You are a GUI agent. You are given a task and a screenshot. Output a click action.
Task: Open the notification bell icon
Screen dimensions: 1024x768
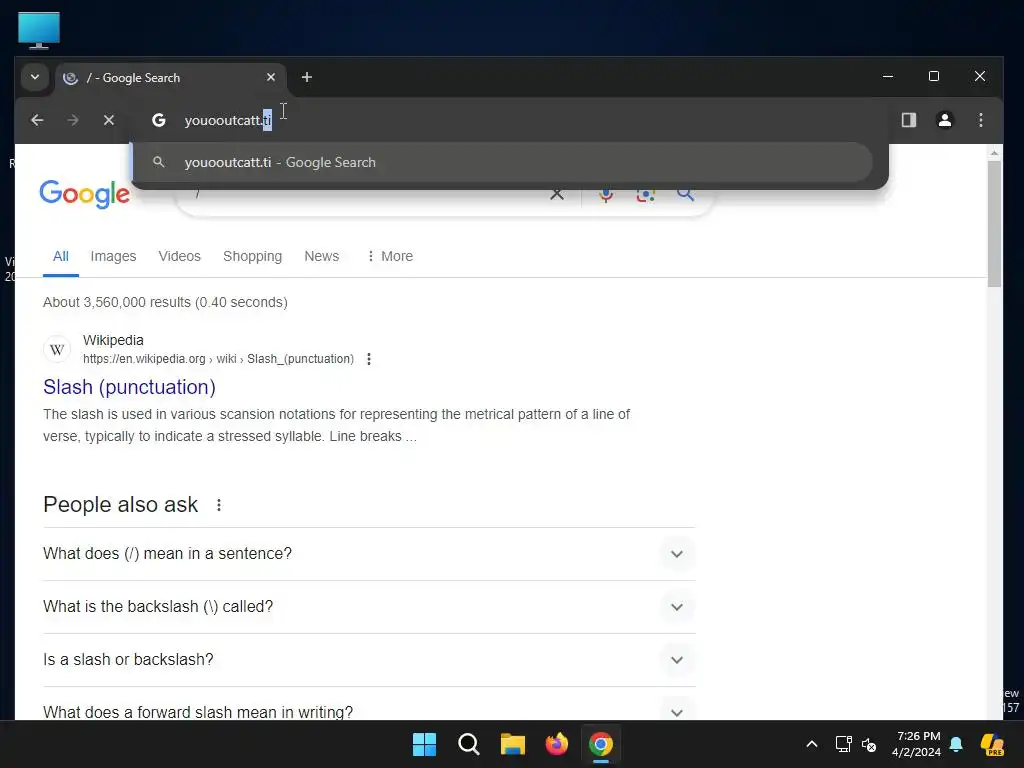pos(956,744)
